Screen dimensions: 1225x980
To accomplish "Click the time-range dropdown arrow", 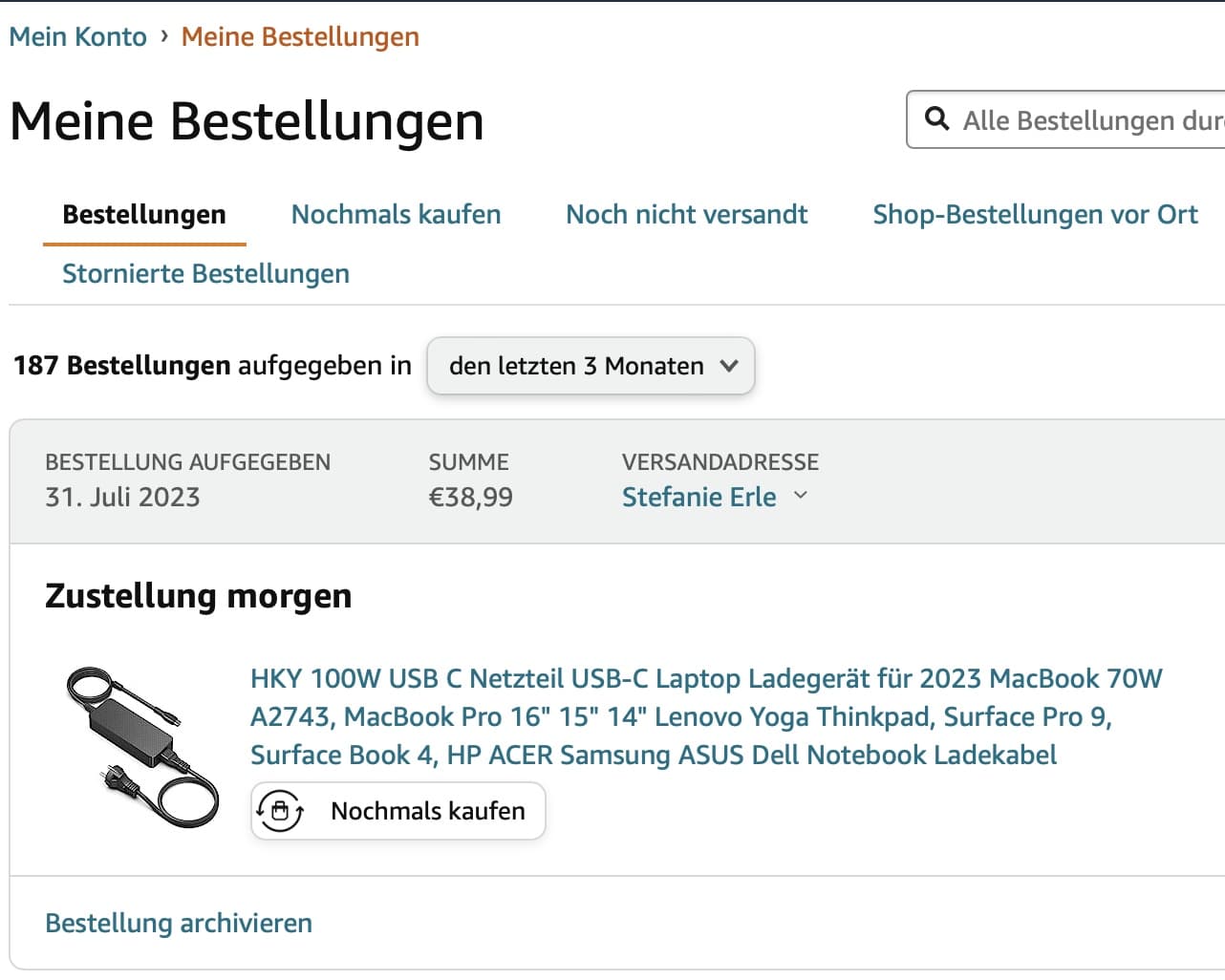I will (729, 366).
